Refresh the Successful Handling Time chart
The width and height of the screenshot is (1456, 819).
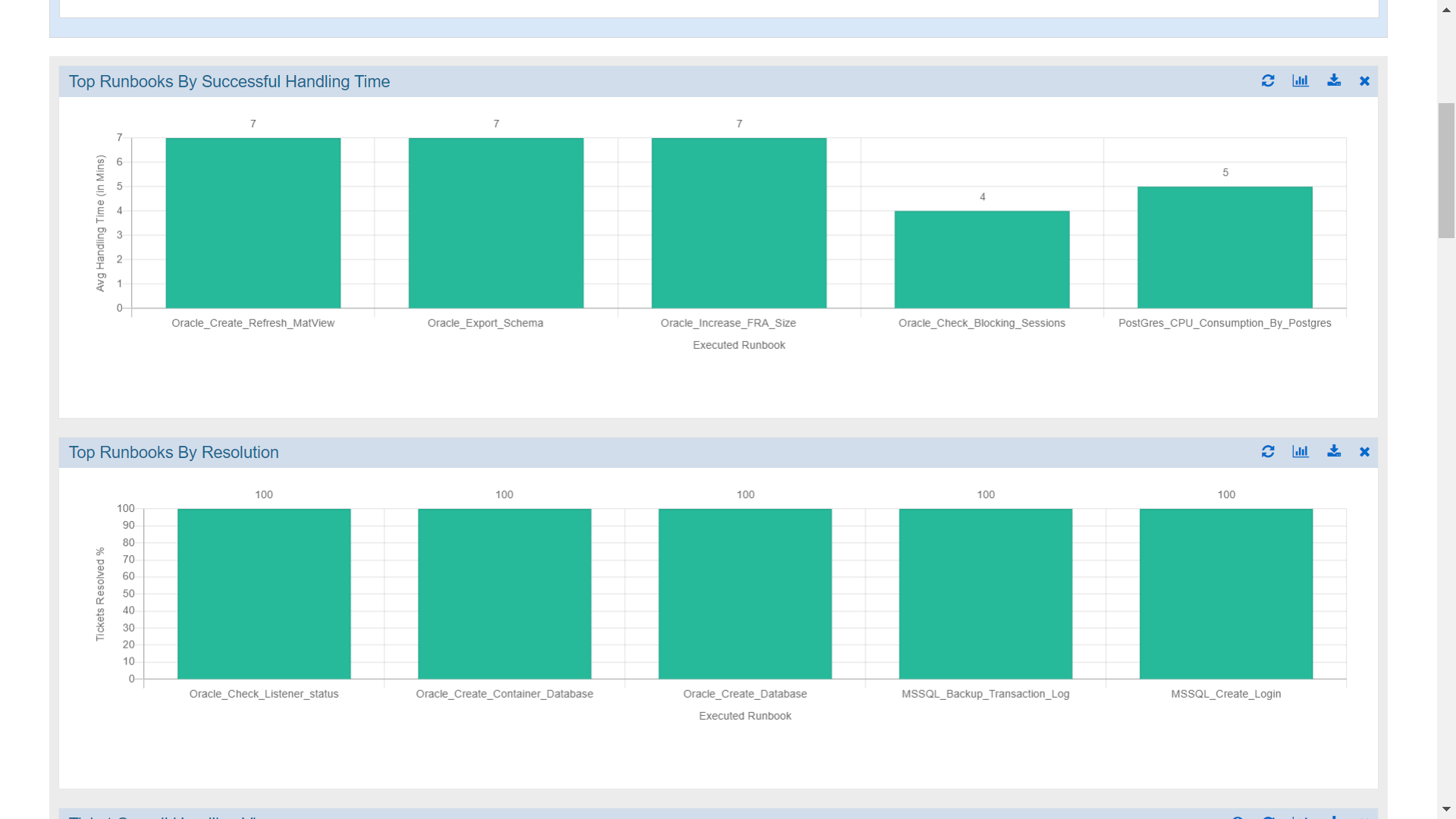1268,81
